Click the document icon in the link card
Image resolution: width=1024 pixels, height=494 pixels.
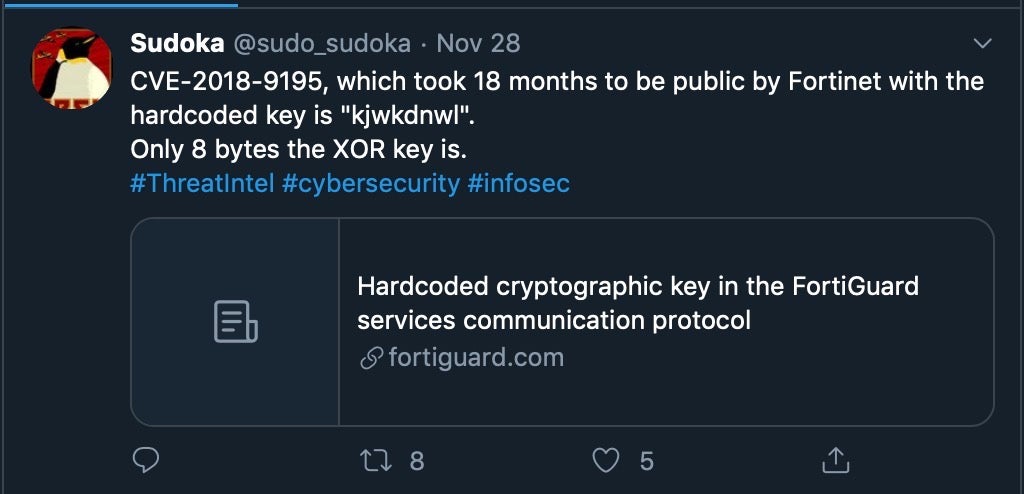(x=236, y=322)
